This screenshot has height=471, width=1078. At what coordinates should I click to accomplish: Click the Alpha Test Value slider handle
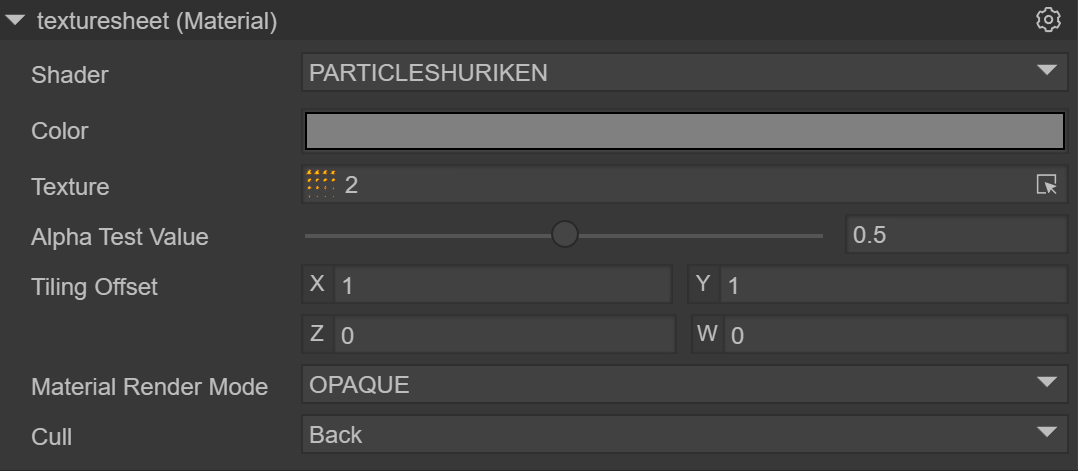click(x=565, y=235)
